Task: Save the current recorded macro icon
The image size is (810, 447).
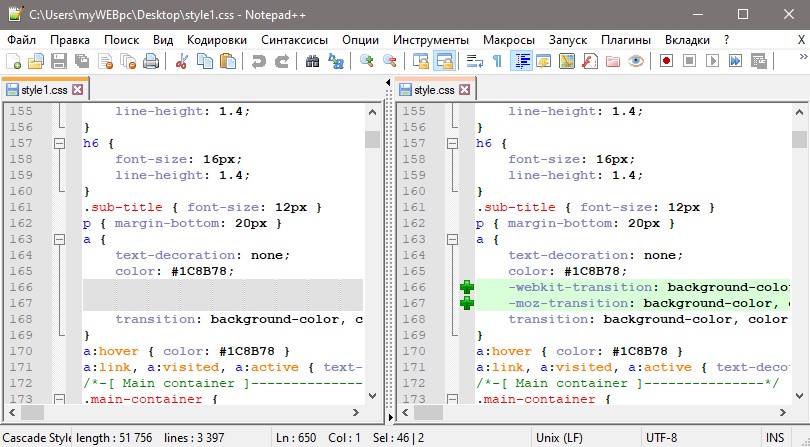Action: (758, 61)
